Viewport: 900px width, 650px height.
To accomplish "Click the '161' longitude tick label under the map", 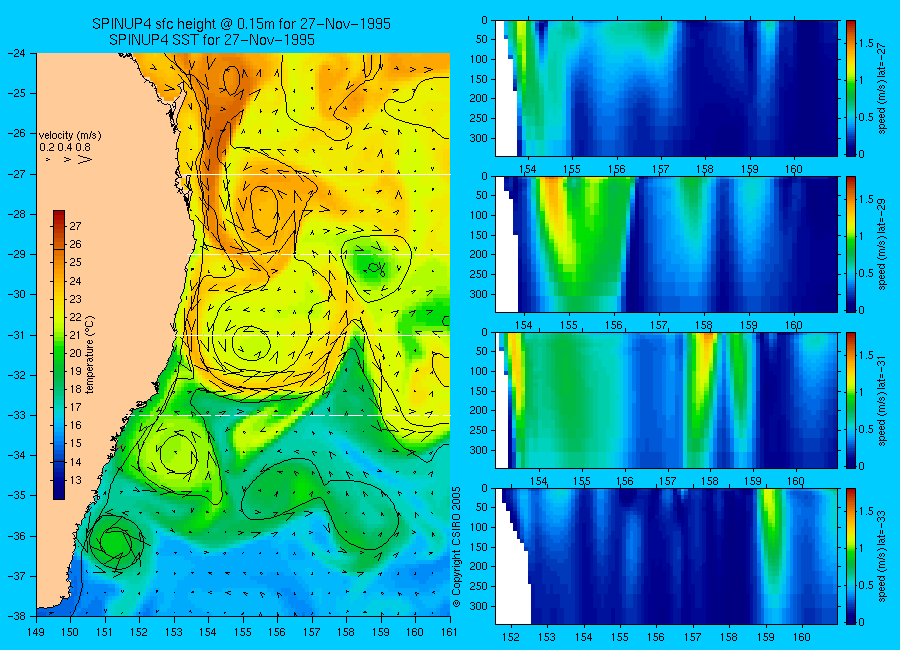I will [x=449, y=632].
